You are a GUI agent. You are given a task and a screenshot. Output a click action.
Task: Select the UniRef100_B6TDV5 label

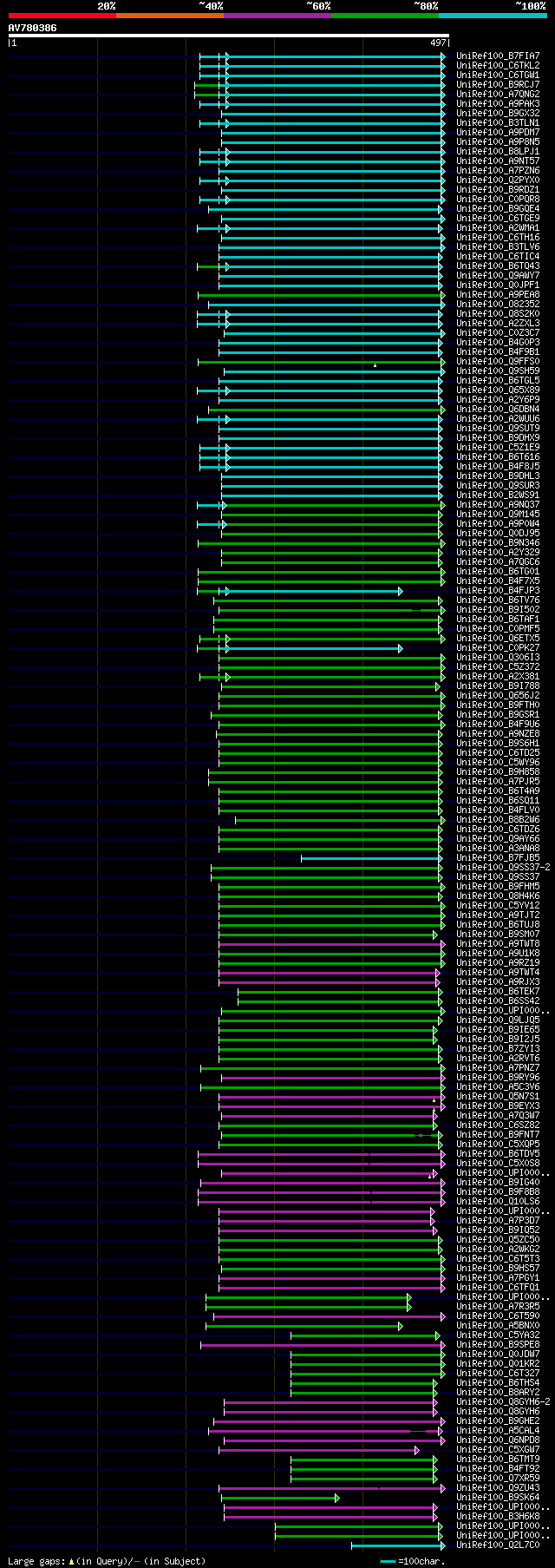[498, 1154]
